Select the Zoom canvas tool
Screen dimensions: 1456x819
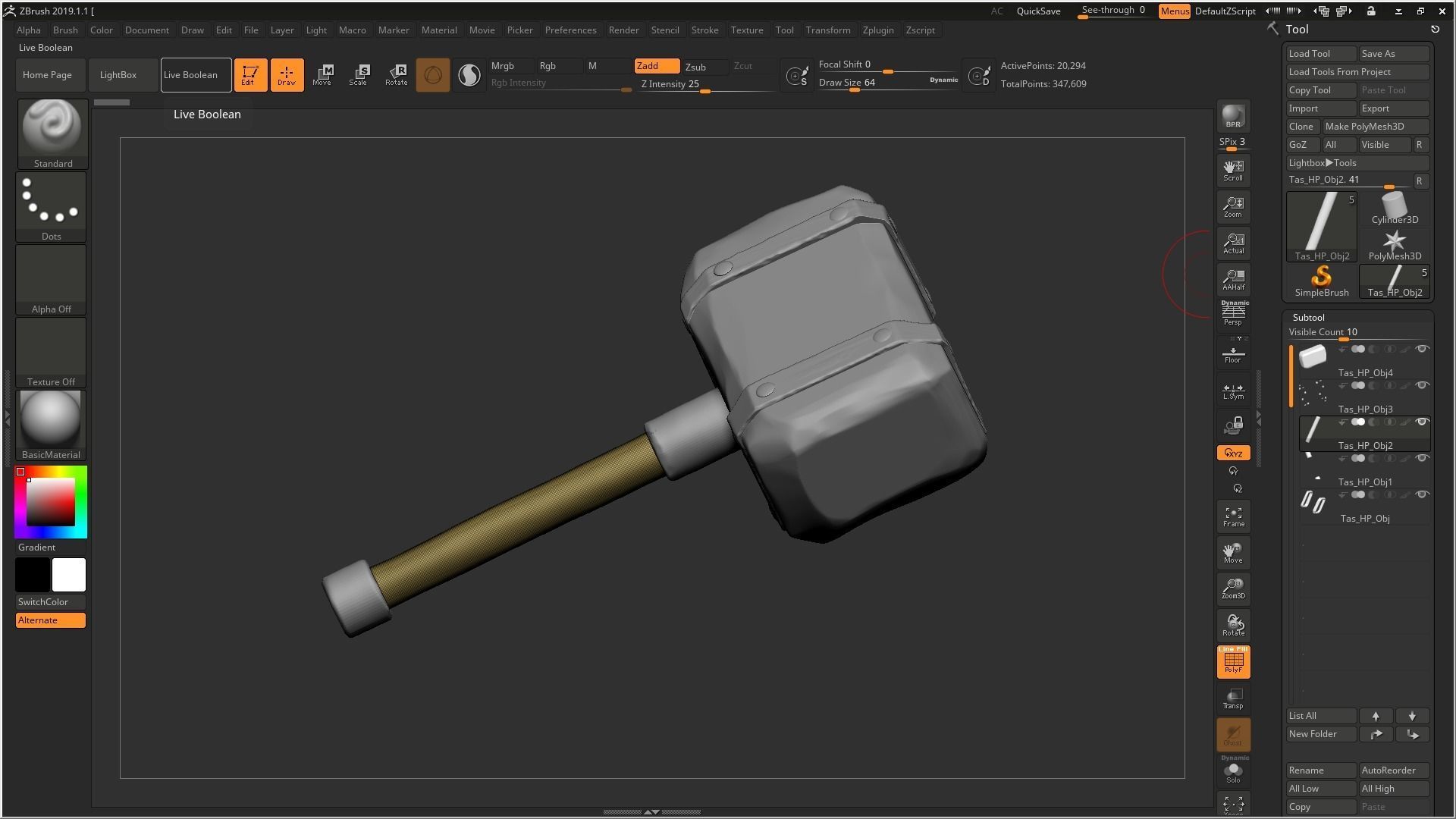1233,206
